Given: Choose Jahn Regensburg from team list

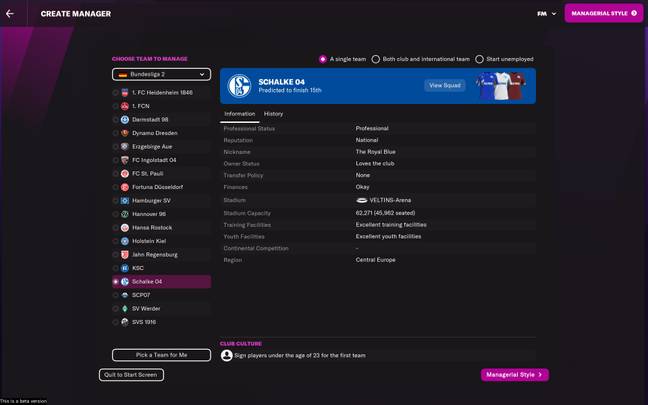Looking at the screenshot, I should pyautogui.click(x=161, y=255).
